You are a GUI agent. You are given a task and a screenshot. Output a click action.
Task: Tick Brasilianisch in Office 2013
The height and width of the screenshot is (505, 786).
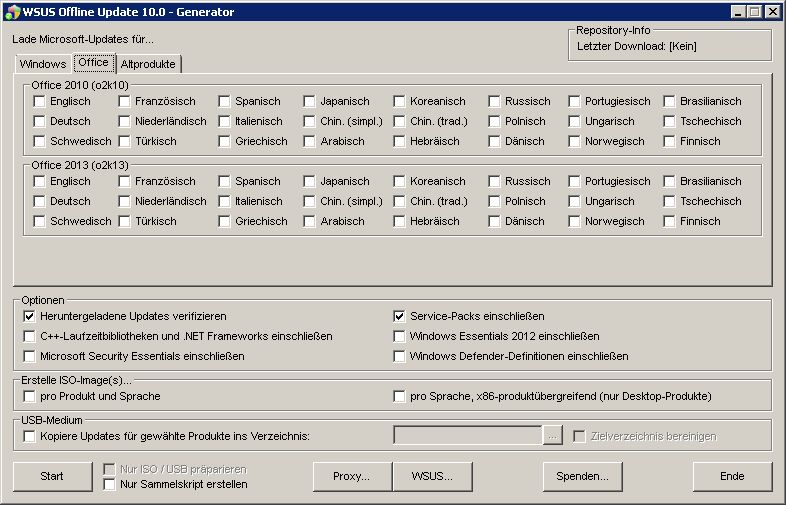click(669, 181)
